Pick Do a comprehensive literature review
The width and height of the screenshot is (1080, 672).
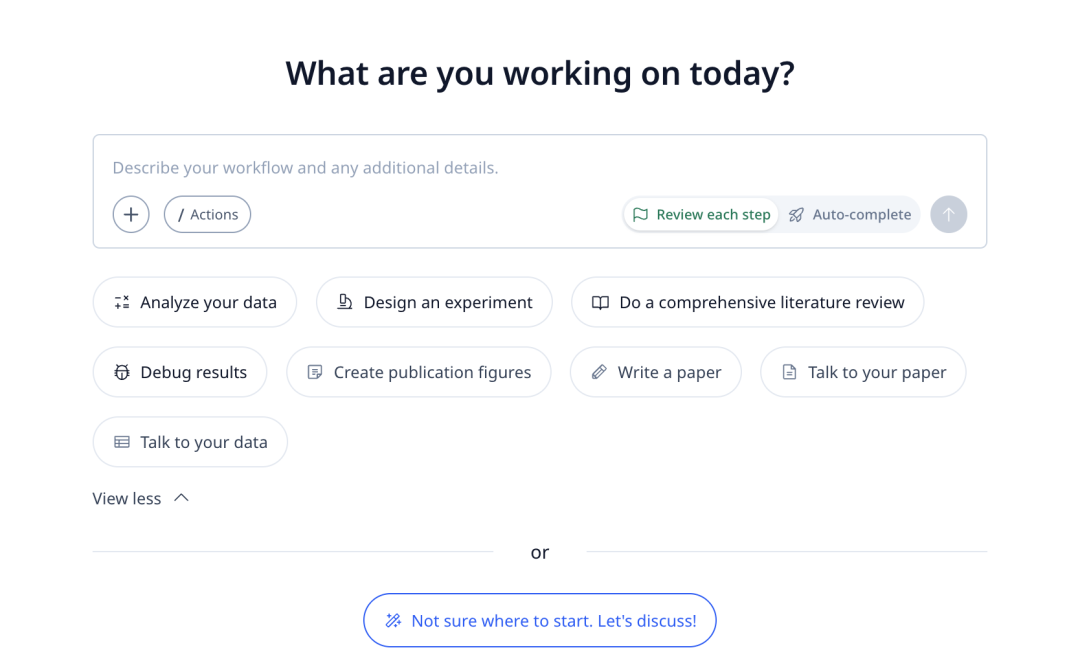[747, 302]
